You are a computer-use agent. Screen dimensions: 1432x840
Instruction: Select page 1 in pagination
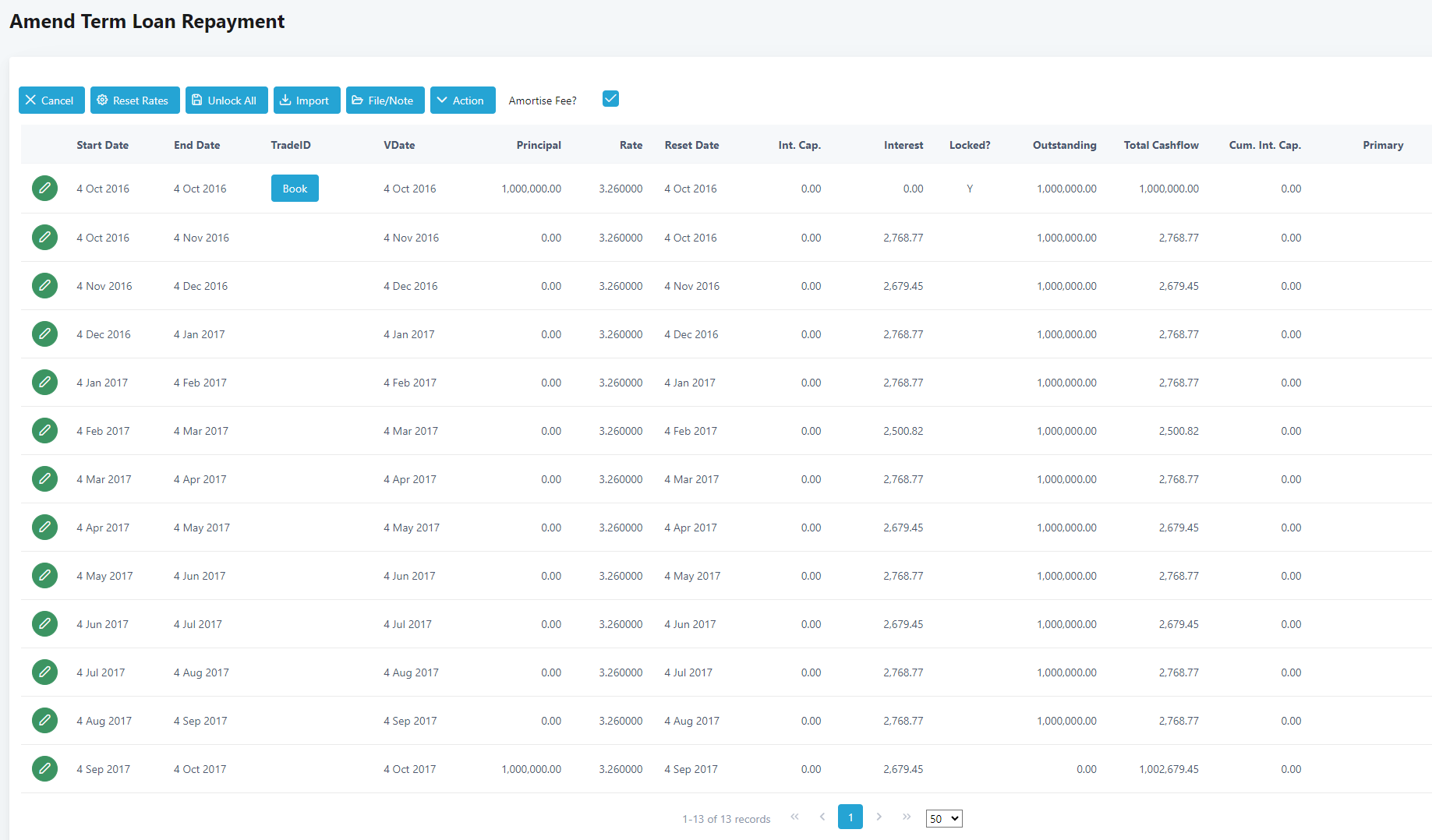pyautogui.click(x=850, y=817)
